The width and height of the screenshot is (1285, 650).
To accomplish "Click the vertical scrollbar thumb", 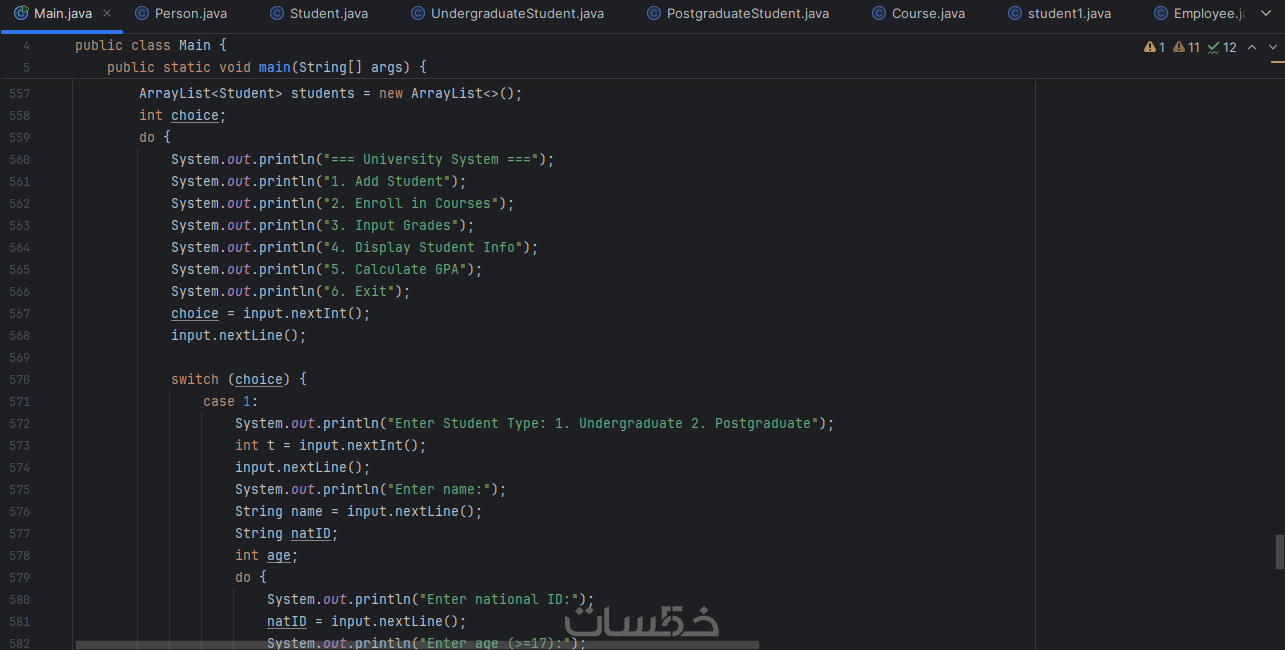I will pyautogui.click(x=1279, y=551).
